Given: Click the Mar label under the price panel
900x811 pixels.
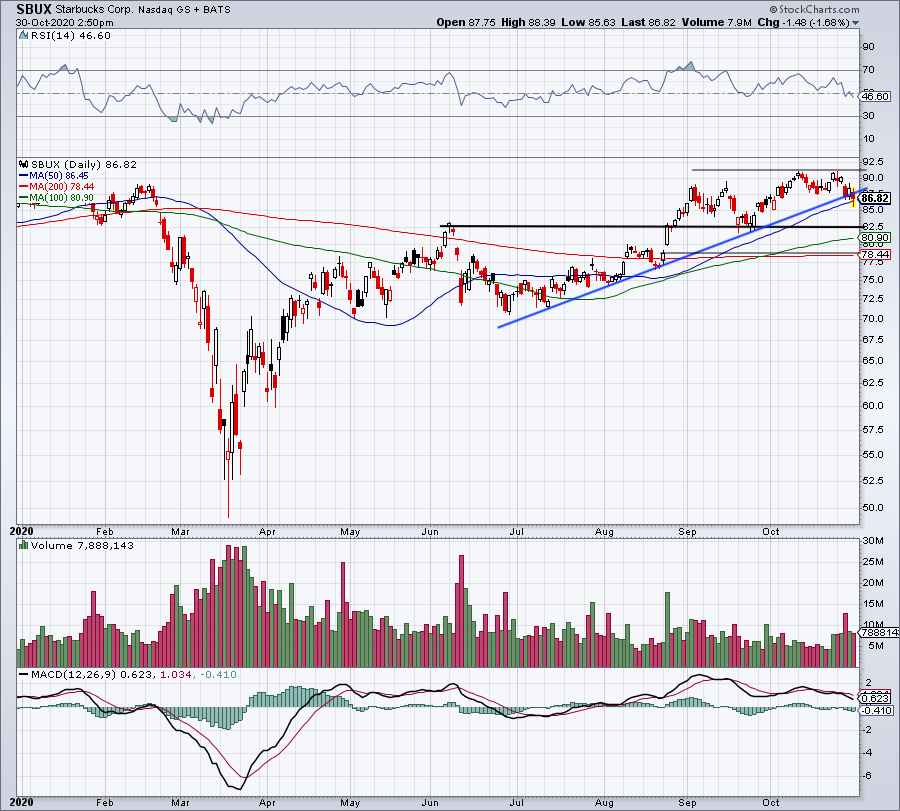Looking at the screenshot, I should (x=180, y=532).
